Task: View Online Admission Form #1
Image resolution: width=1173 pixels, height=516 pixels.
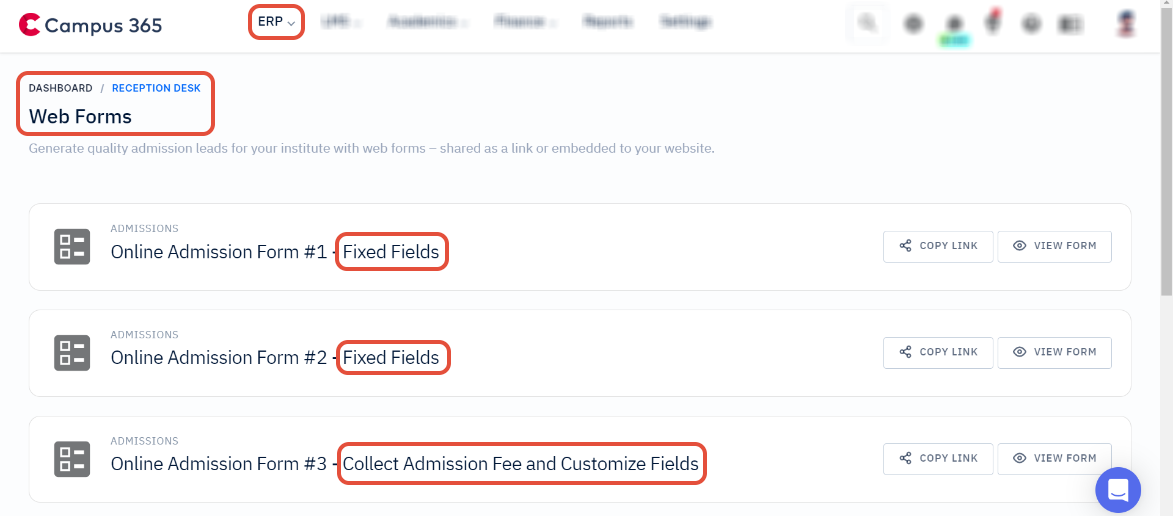Action: tap(1054, 246)
